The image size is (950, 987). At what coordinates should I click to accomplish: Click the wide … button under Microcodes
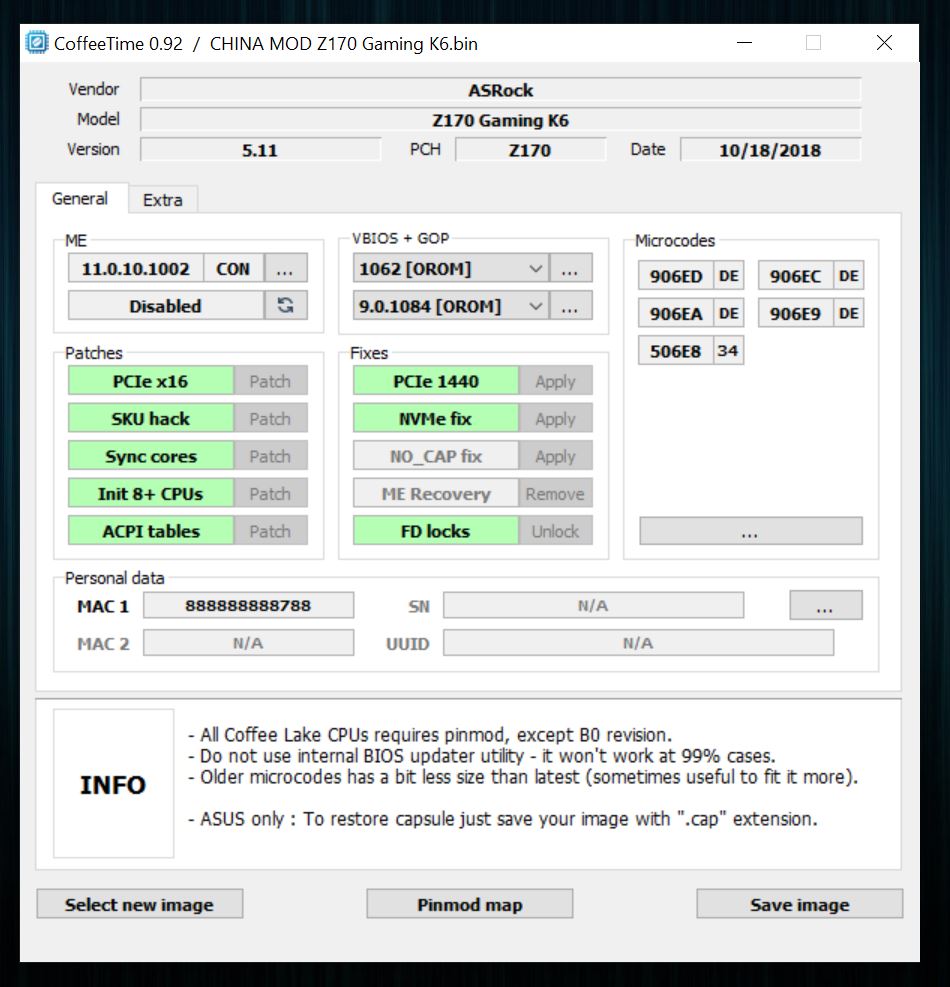[750, 531]
